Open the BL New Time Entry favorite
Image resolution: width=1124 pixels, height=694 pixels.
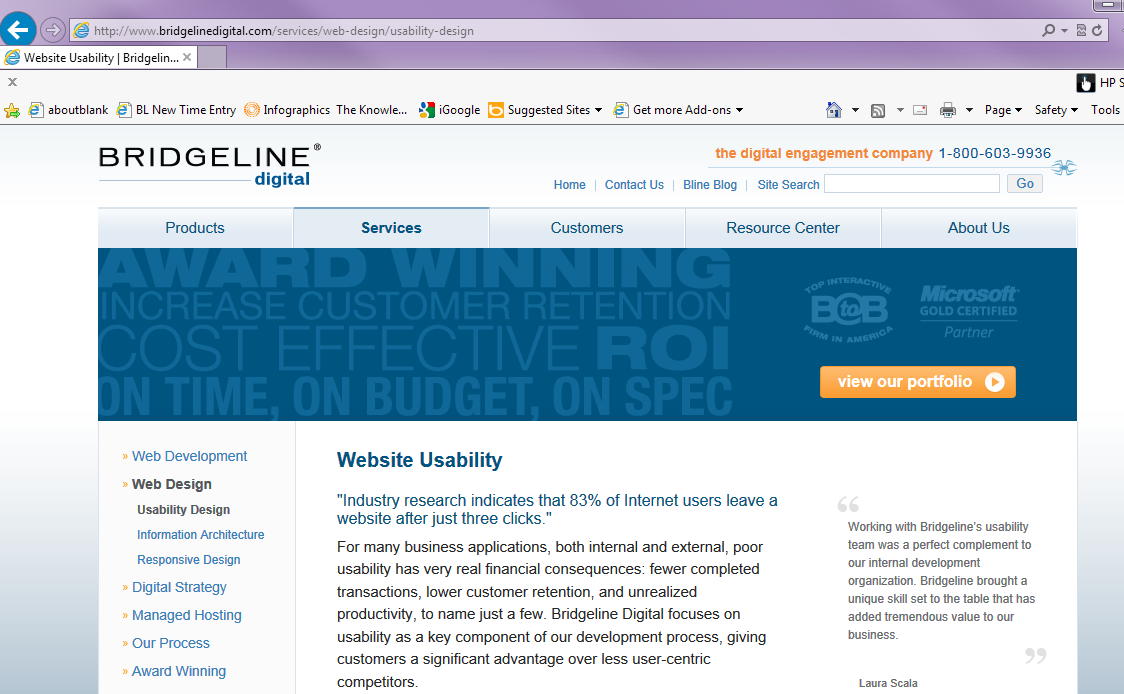click(176, 110)
